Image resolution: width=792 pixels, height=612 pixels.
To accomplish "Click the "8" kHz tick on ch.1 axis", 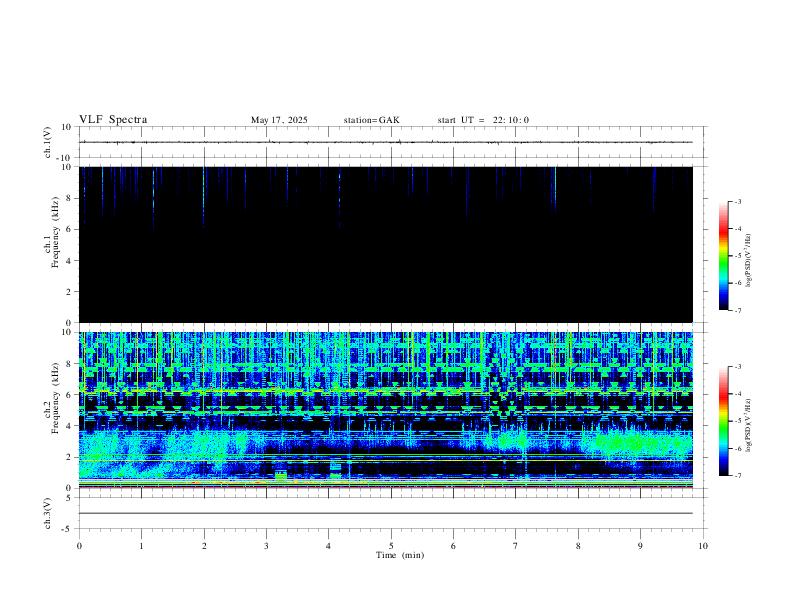I will (68, 198).
